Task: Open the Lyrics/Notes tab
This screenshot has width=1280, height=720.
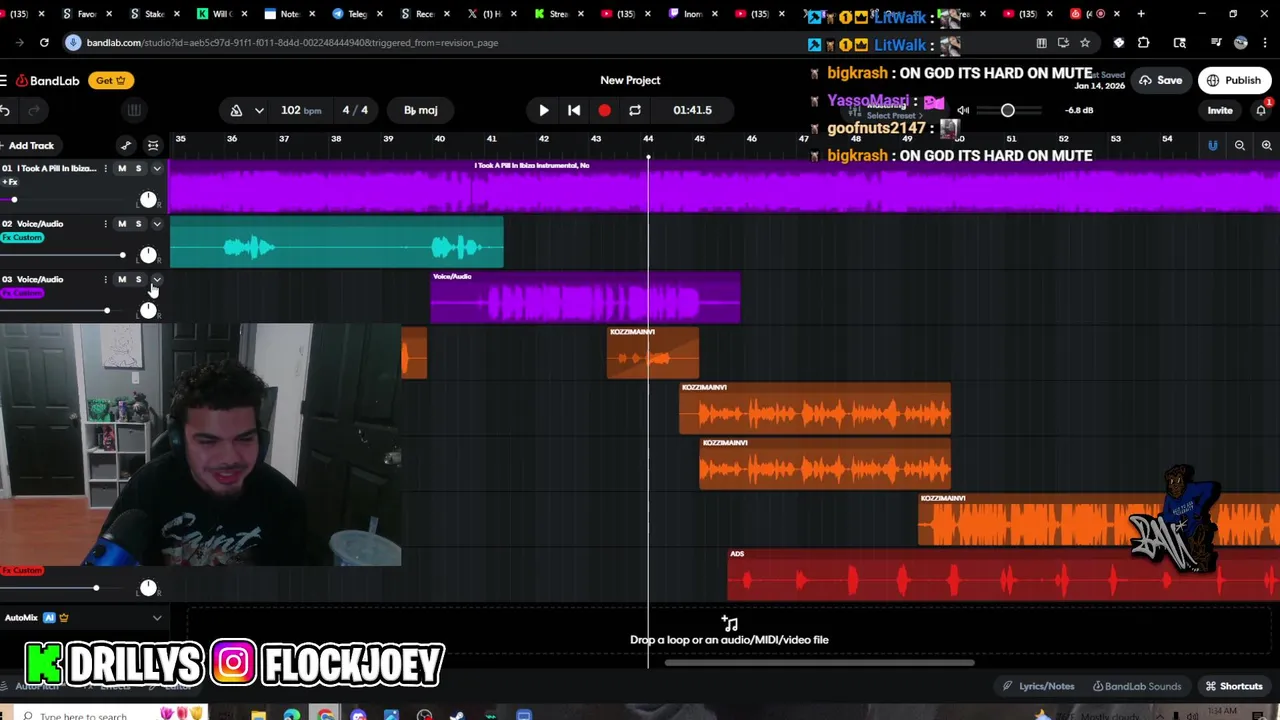Action: 1038,686
